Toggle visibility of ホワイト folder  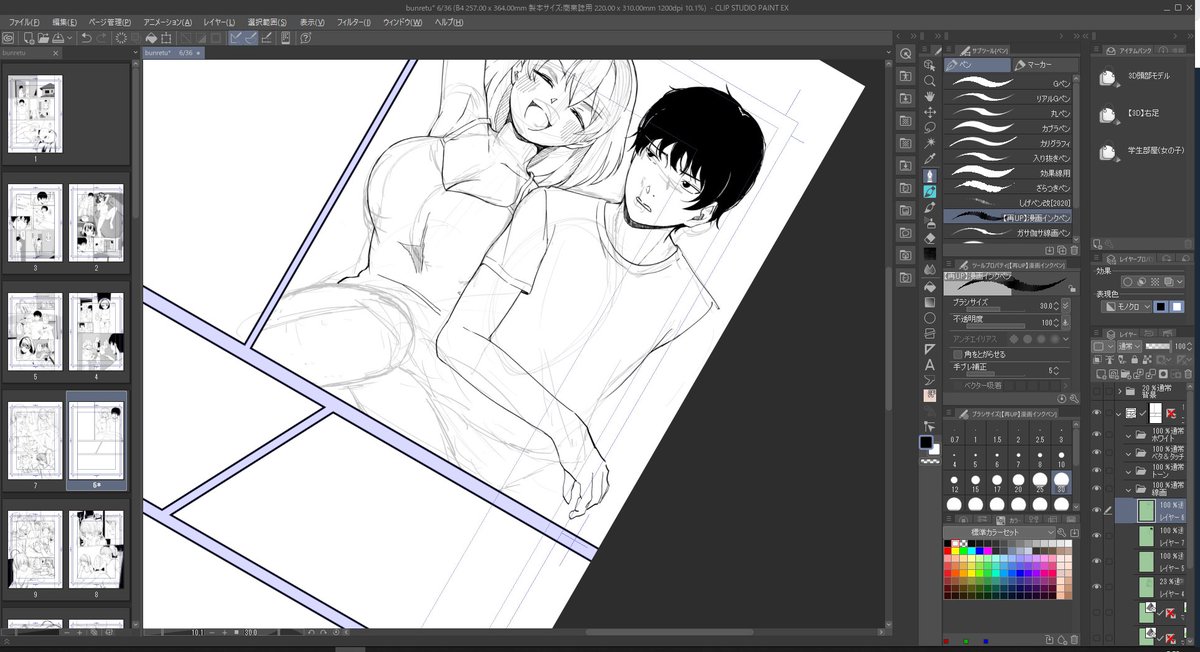click(x=1096, y=435)
